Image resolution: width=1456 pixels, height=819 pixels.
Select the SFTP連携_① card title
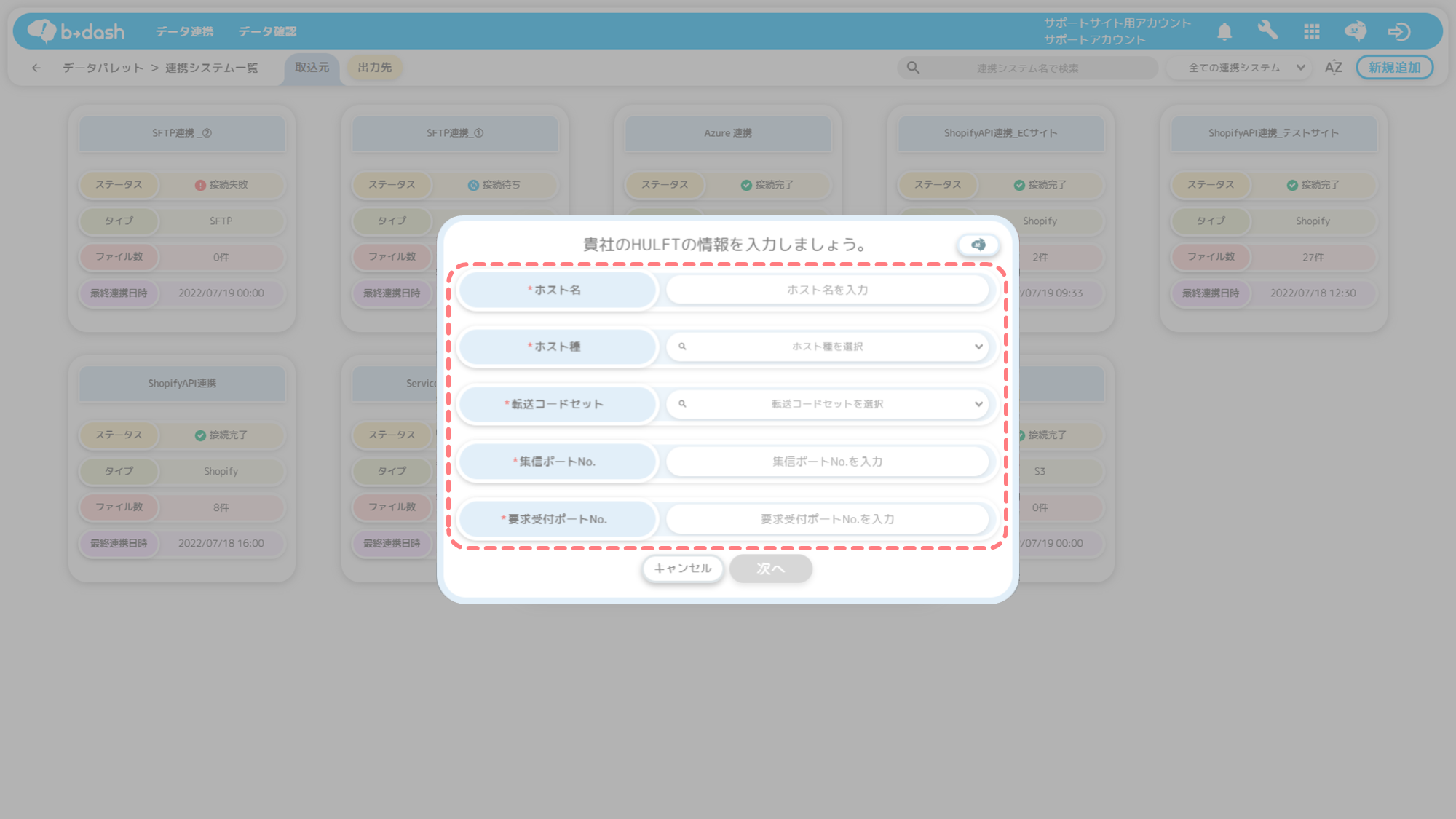click(x=455, y=133)
